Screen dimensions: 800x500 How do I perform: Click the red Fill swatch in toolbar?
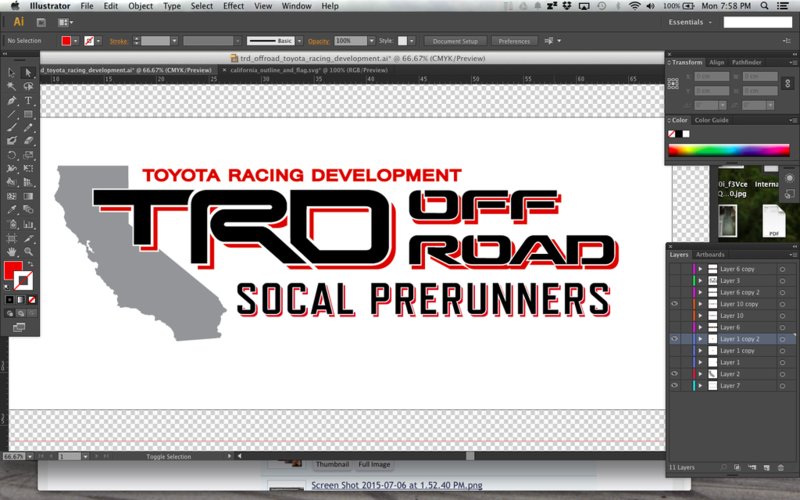click(12, 270)
